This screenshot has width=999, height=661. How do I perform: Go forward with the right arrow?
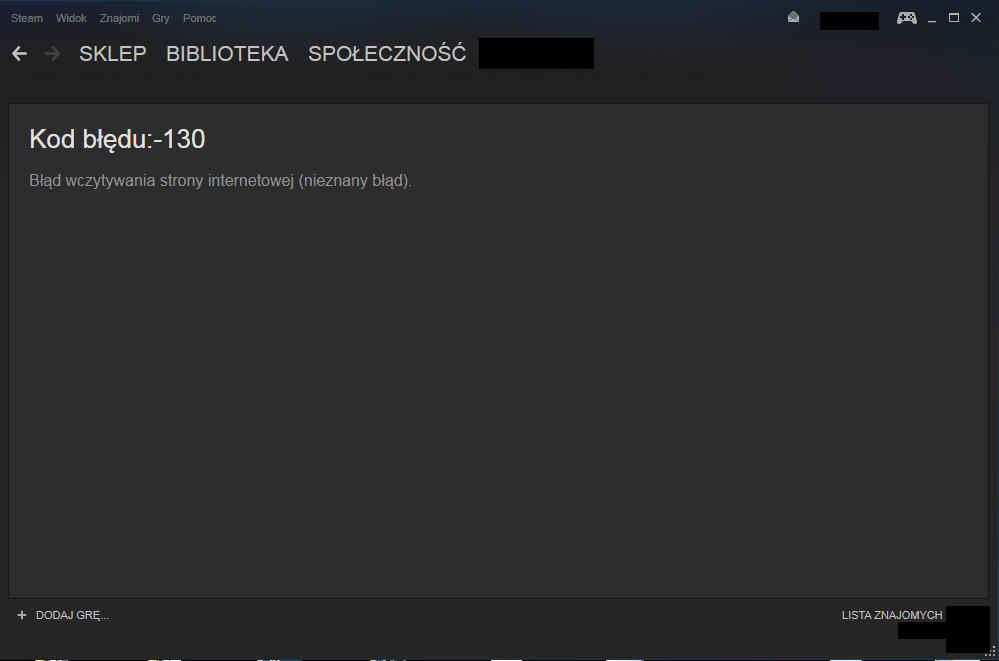53,54
